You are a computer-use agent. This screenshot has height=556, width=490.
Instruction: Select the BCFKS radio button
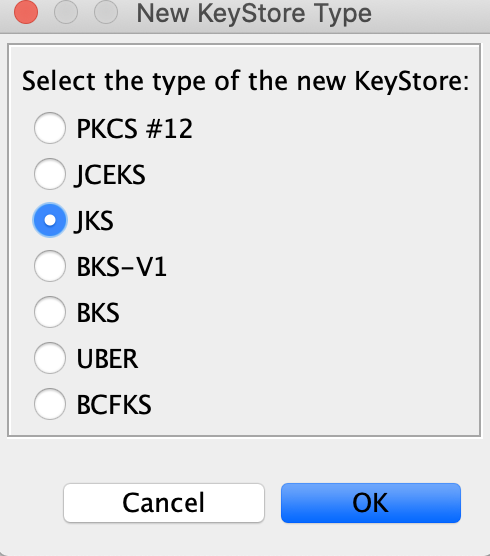point(50,405)
